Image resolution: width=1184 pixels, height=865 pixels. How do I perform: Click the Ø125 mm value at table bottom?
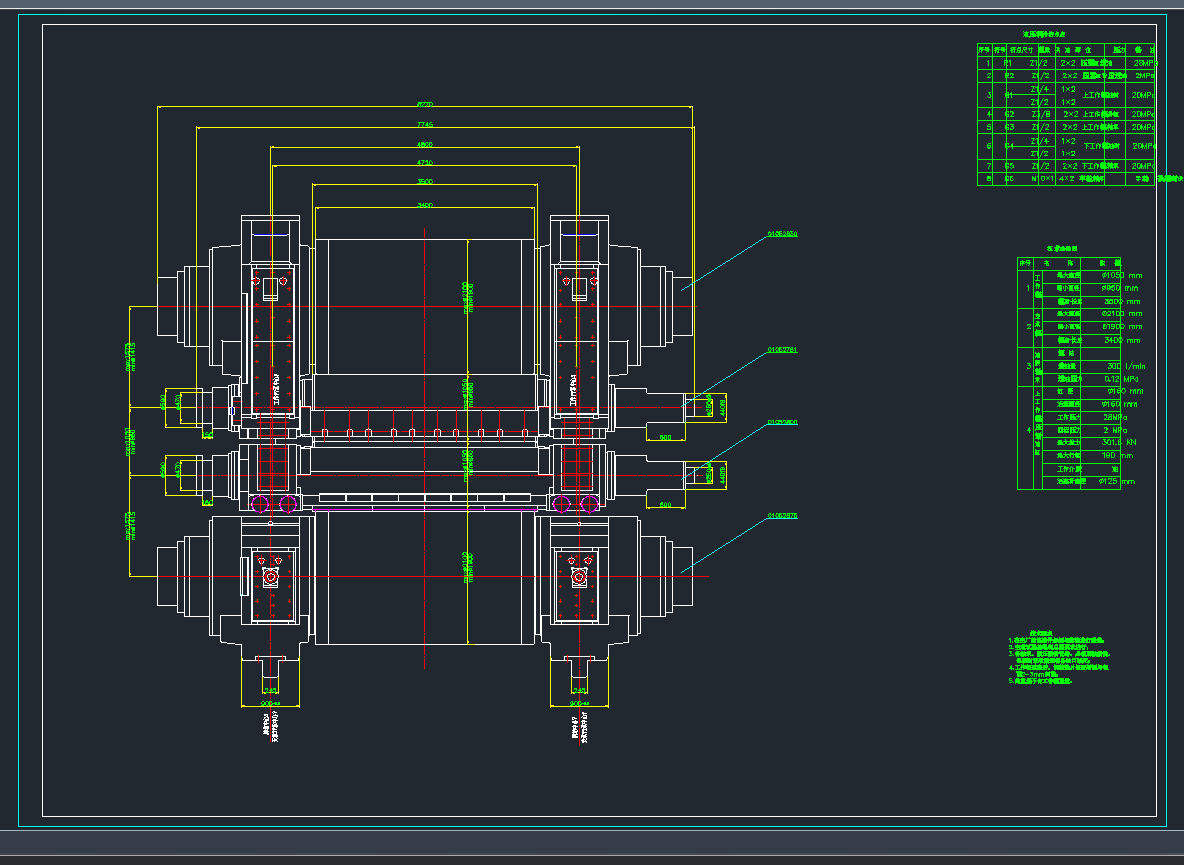1108,481
